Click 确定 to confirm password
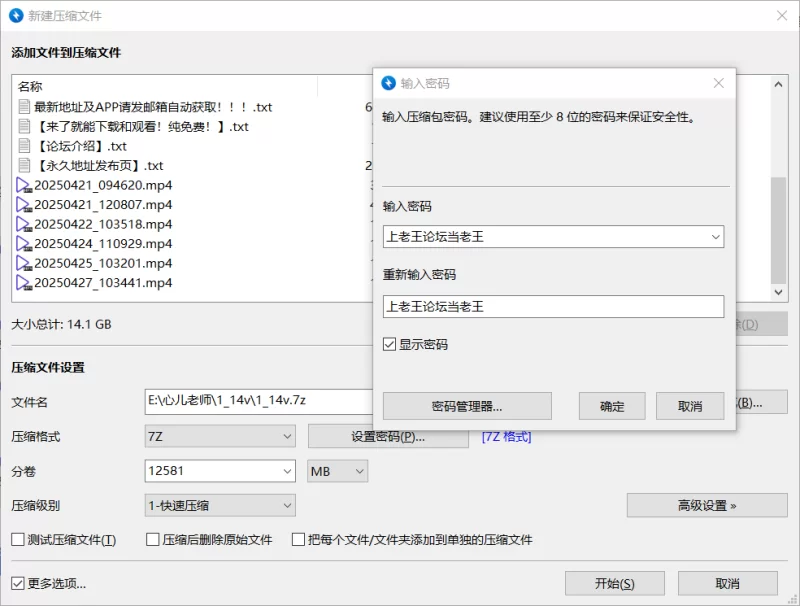 pos(612,406)
